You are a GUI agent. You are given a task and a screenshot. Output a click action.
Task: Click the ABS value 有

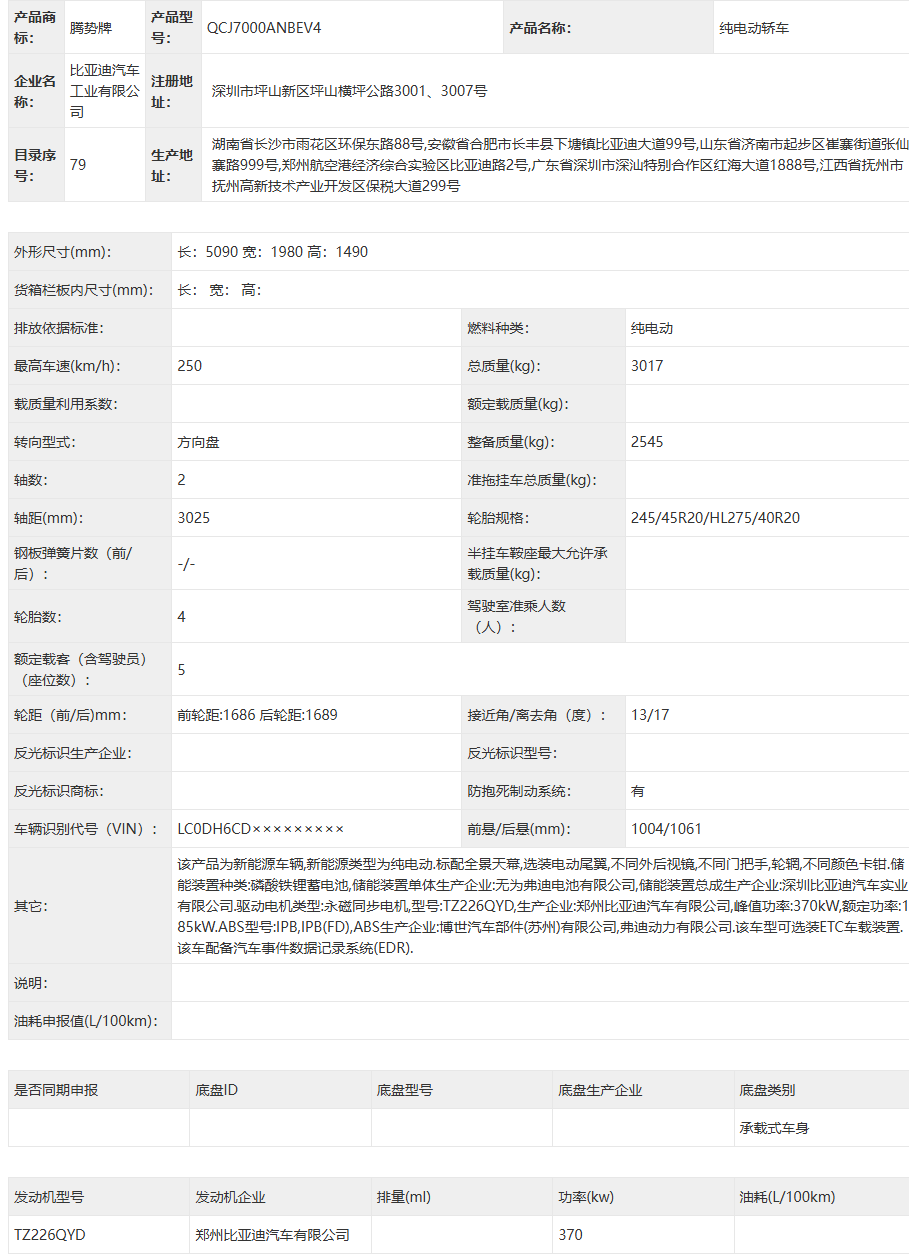point(638,791)
